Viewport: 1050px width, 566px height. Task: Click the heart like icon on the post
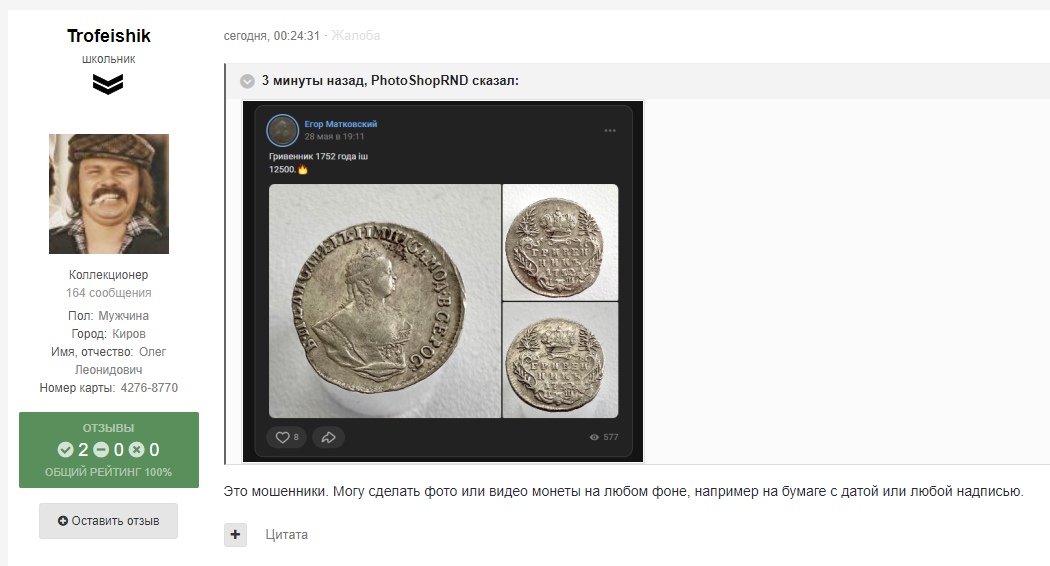(x=282, y=437)
